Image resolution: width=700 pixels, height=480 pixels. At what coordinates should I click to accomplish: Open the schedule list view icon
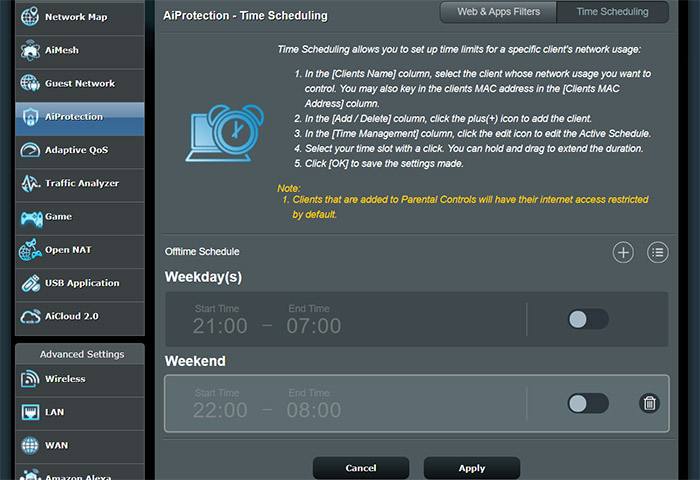tap(658, 252)
